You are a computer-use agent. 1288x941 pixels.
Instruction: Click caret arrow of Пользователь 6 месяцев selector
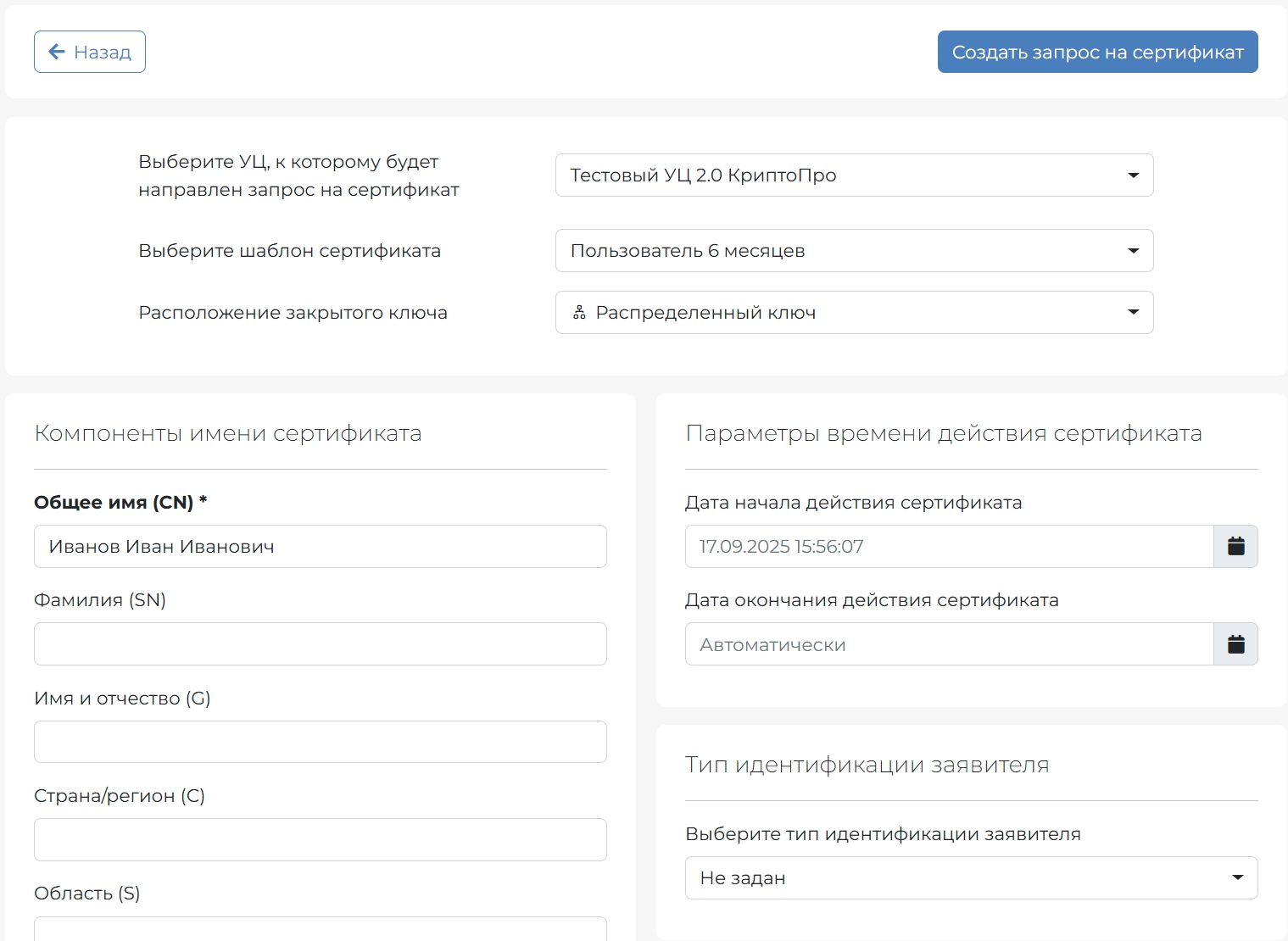click(x=1133, y=251)
